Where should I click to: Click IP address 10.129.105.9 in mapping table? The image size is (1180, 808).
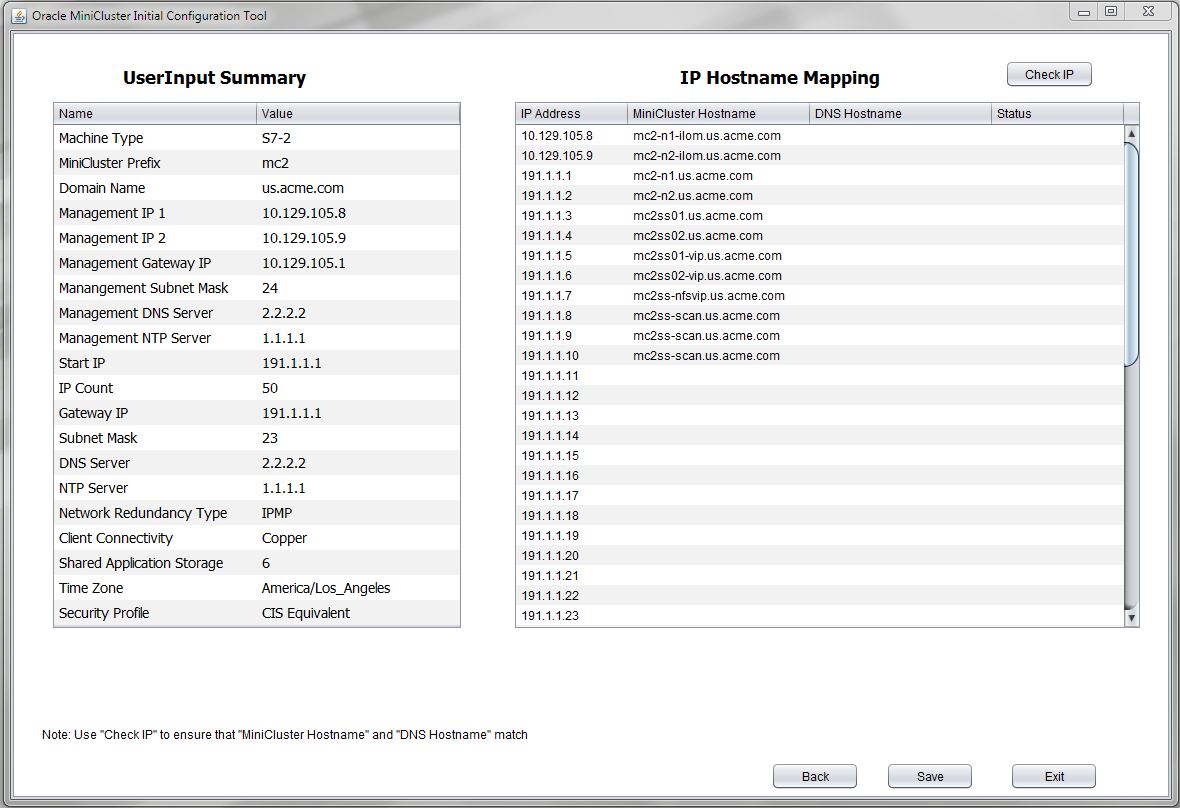pos(557,156)
